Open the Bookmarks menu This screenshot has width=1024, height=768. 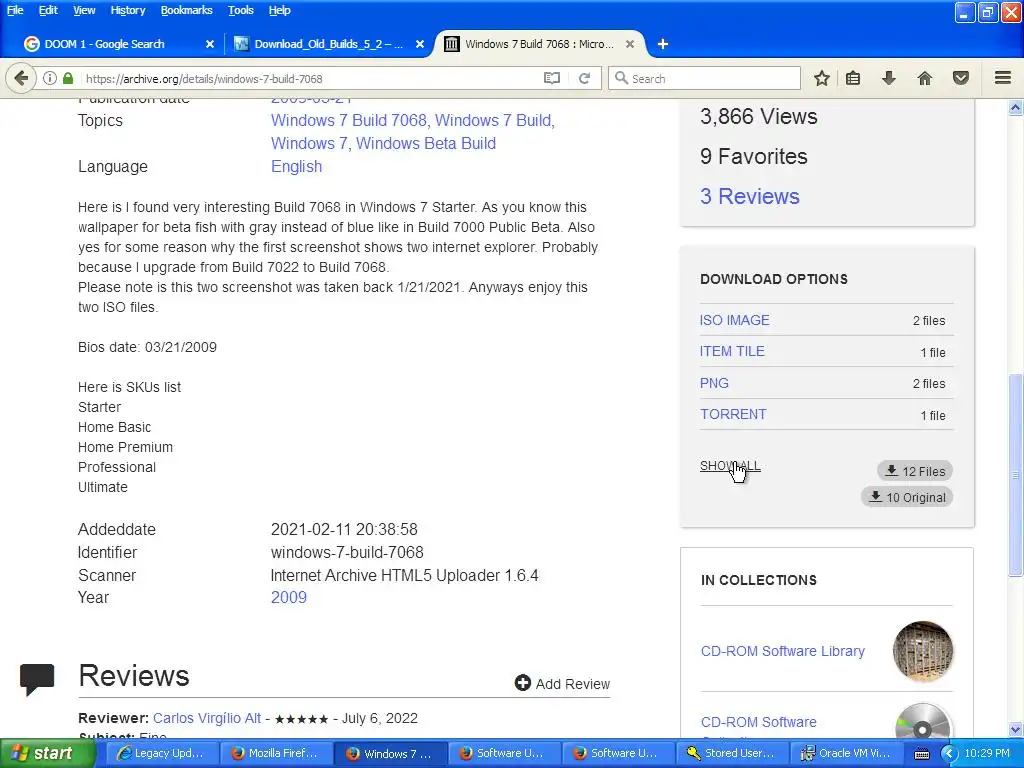coord(186,10)
